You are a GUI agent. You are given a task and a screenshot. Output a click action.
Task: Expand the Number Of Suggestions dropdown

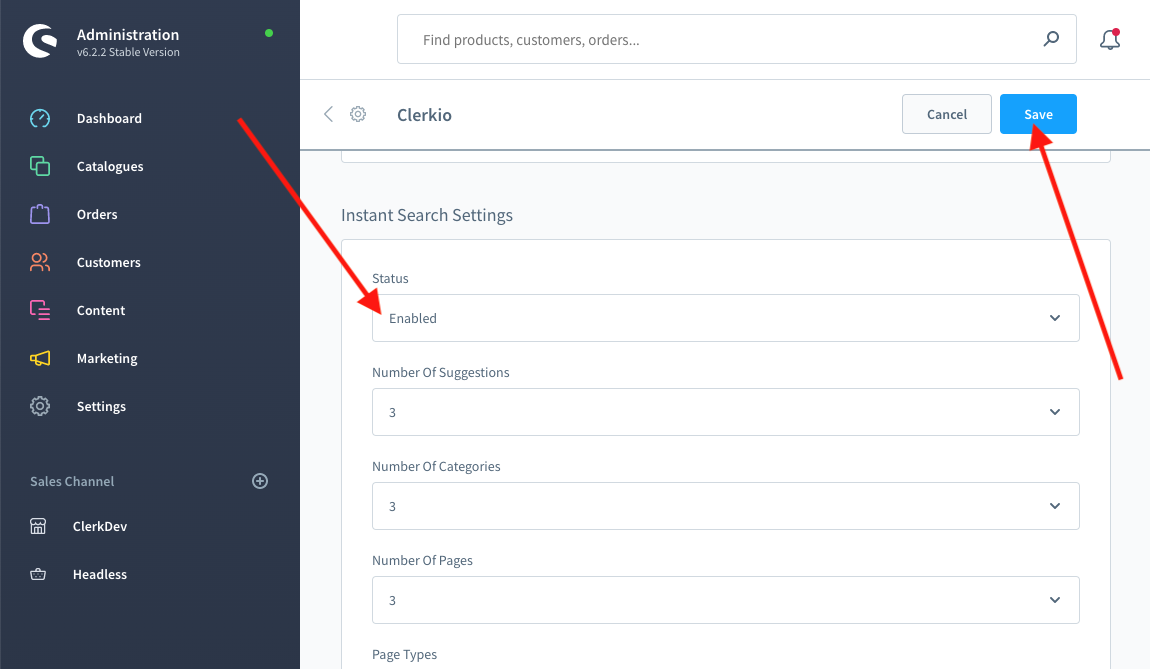coord(725,412)
